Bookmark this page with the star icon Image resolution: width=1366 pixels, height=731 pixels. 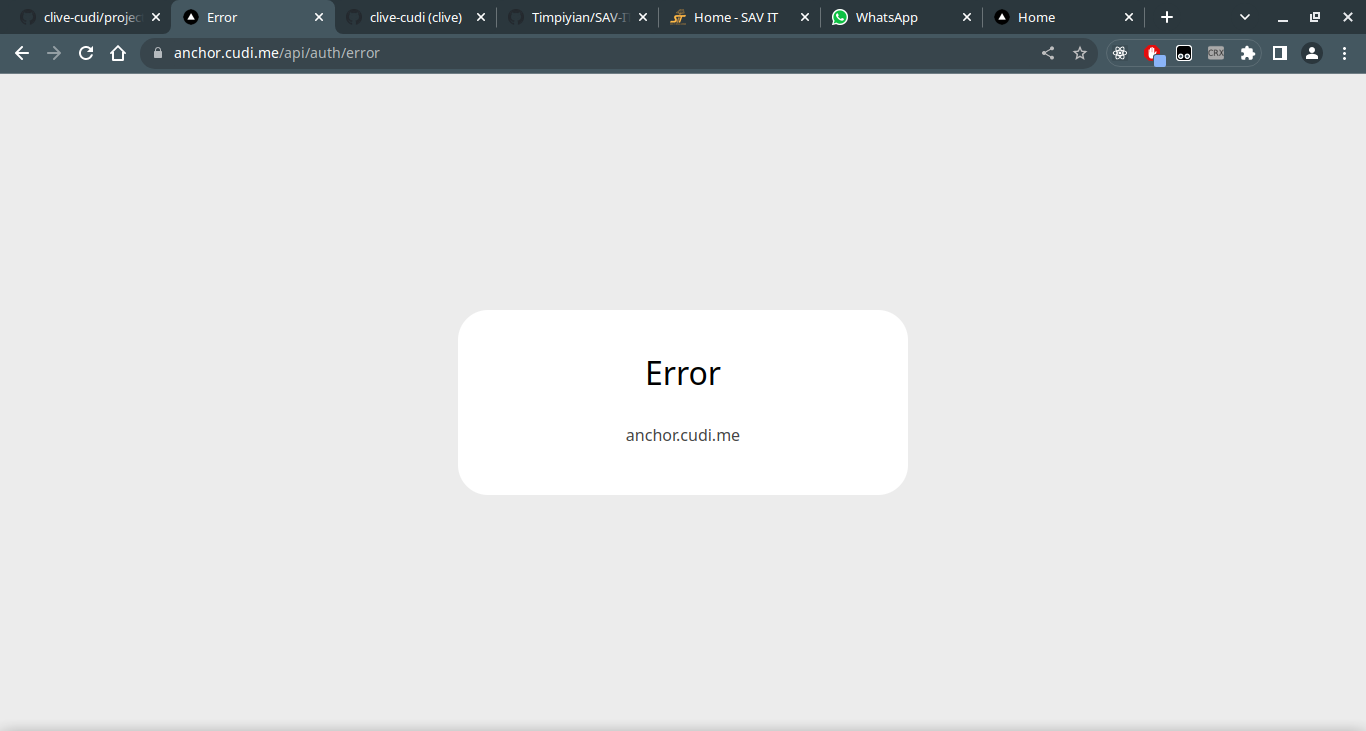click(1080, 53)
